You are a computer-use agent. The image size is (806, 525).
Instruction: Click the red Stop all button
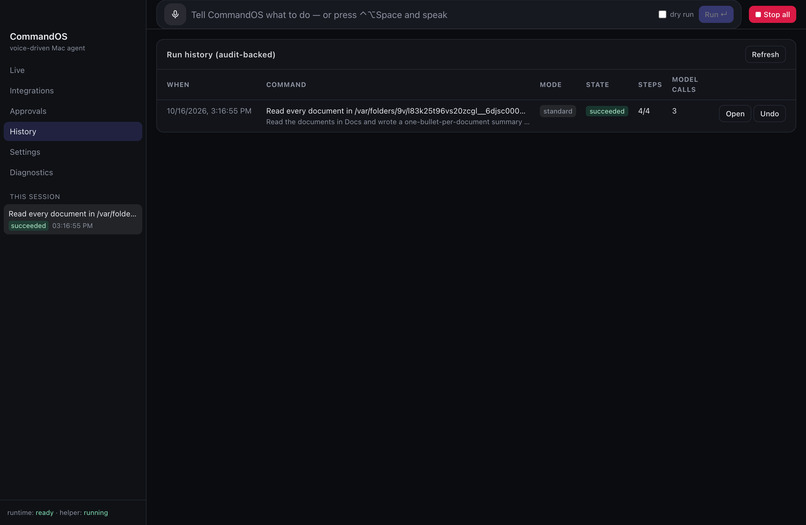[772, 14]
